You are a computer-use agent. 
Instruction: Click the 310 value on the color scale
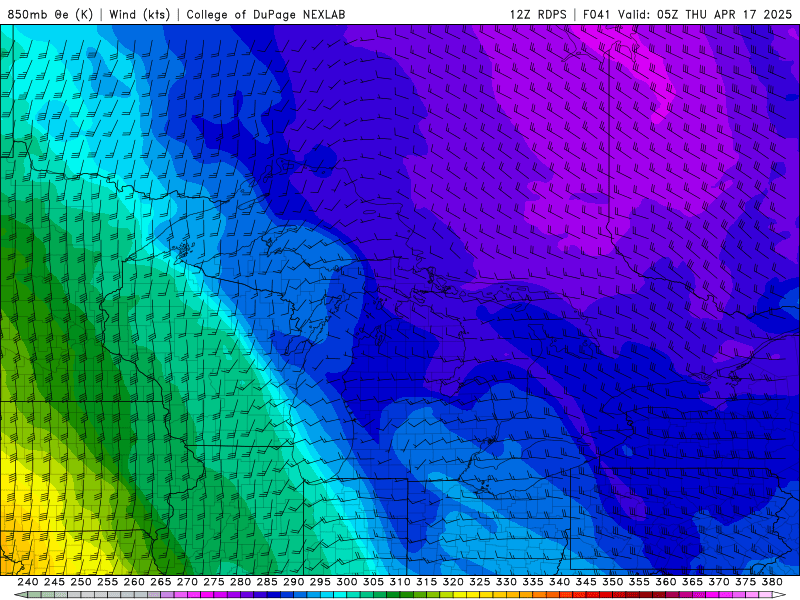coord(399,582)
